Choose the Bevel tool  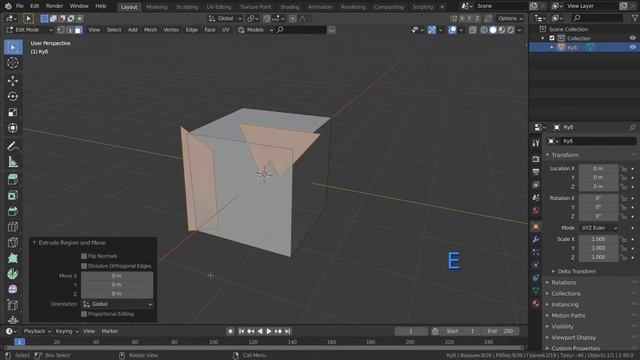coord(13,211)
